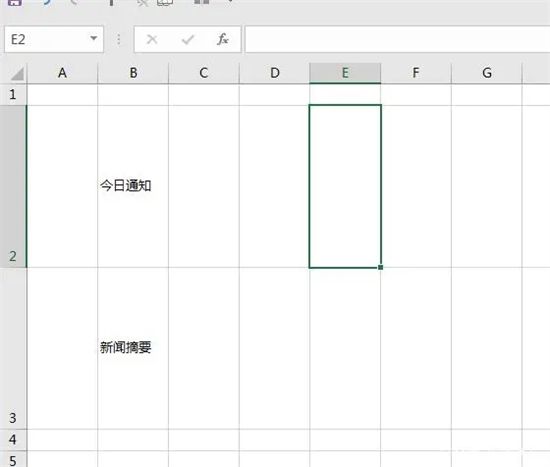Image resolution: width=550 pixels, height=467 pixels.
Task: Click the cell containing 今日通知
Action: click(x=133, y=186)
